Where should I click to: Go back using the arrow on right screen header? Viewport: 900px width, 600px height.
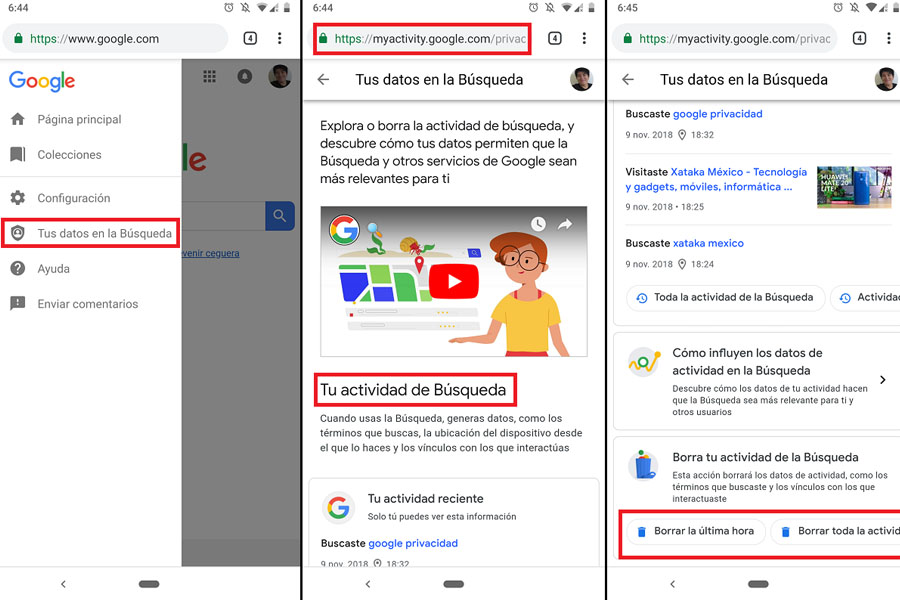click(629, 79)
